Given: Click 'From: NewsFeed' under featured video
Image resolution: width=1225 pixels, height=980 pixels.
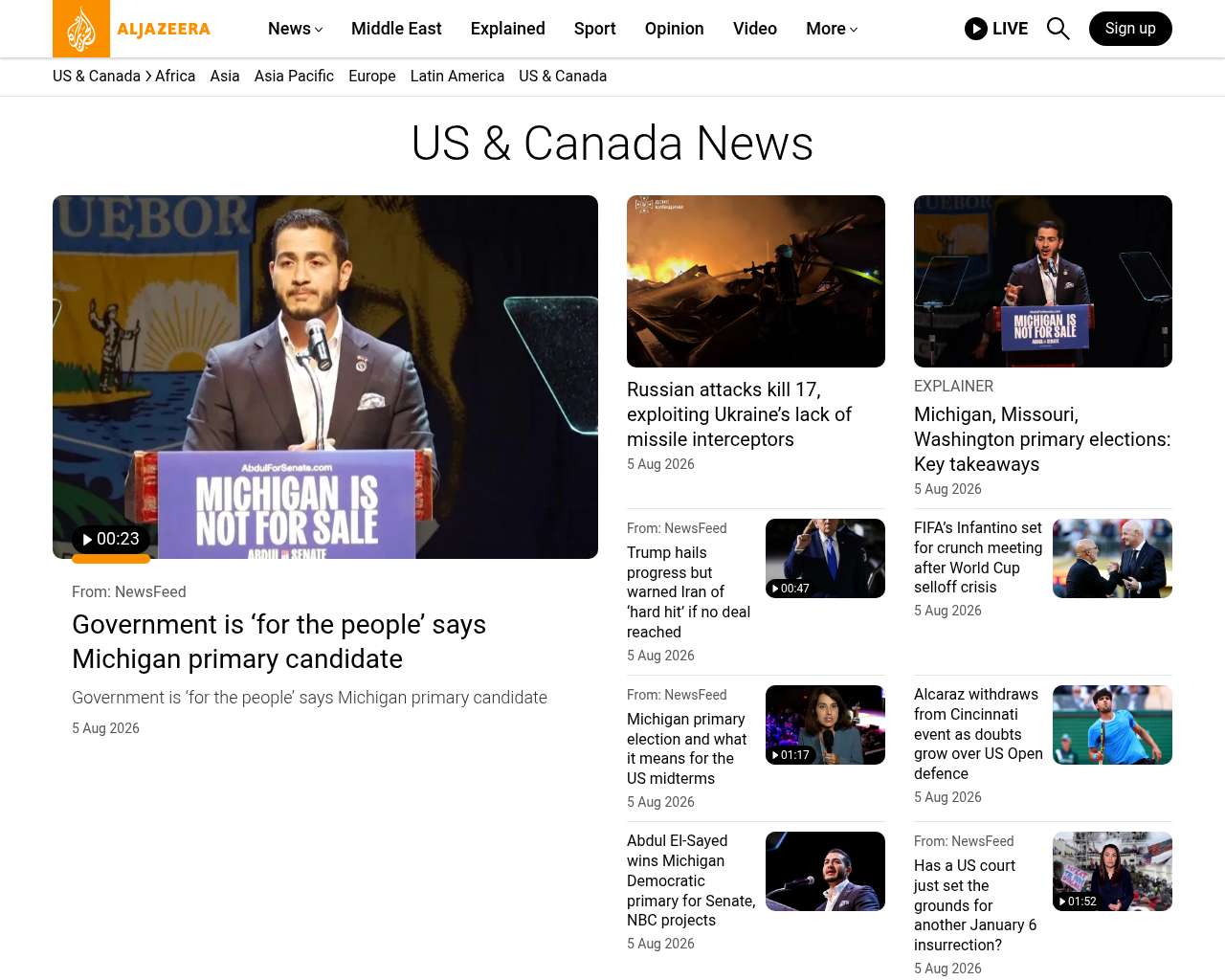Looking at the screenshot, I should click(x=129, y=591).
